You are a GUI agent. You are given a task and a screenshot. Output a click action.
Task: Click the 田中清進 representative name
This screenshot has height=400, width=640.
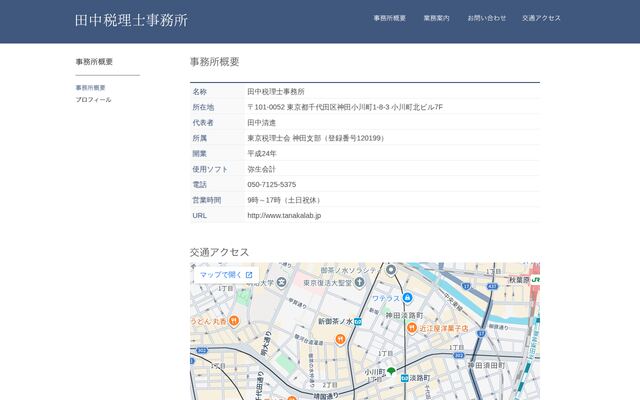(262, 122)
